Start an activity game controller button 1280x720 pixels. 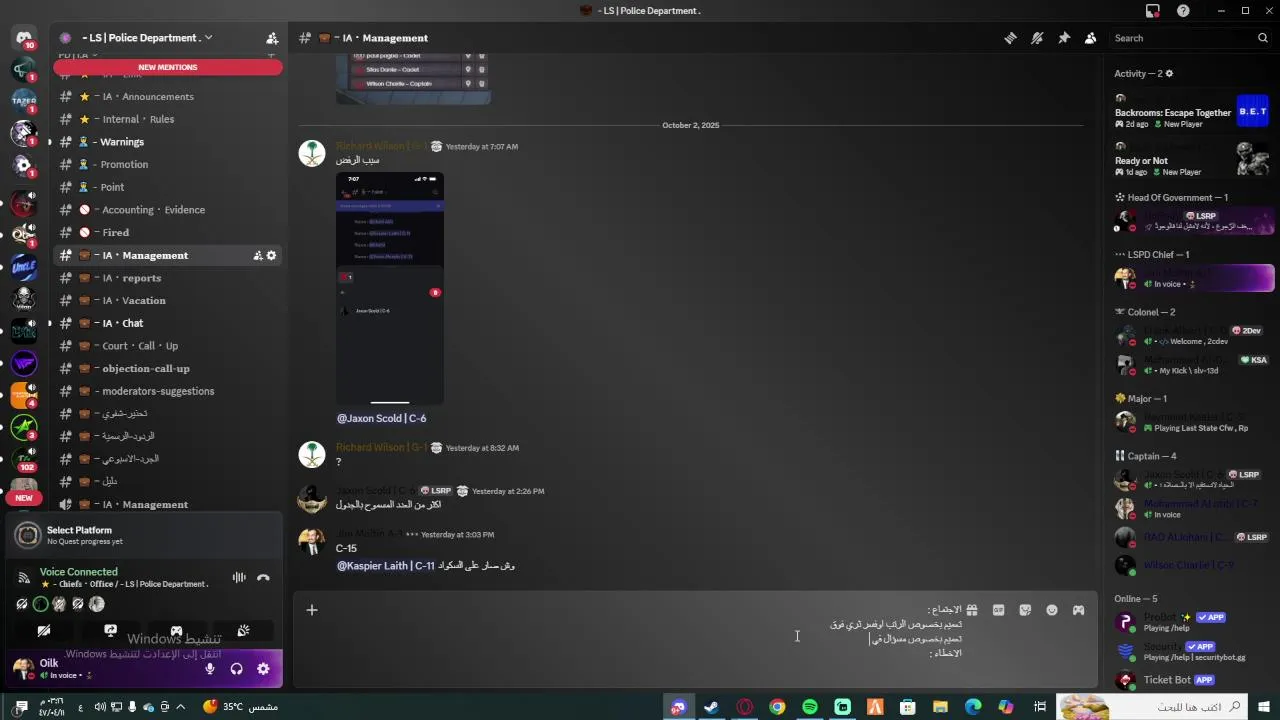[177, 631]
